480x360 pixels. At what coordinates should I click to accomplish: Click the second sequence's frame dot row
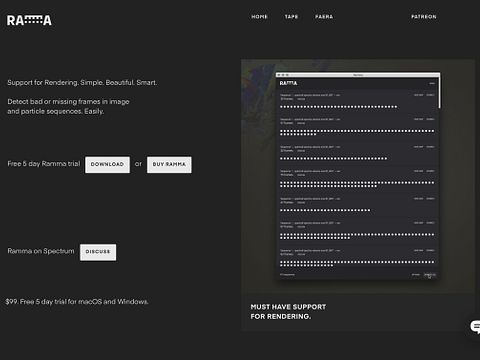pyautogui.click(x=357, y=133)
